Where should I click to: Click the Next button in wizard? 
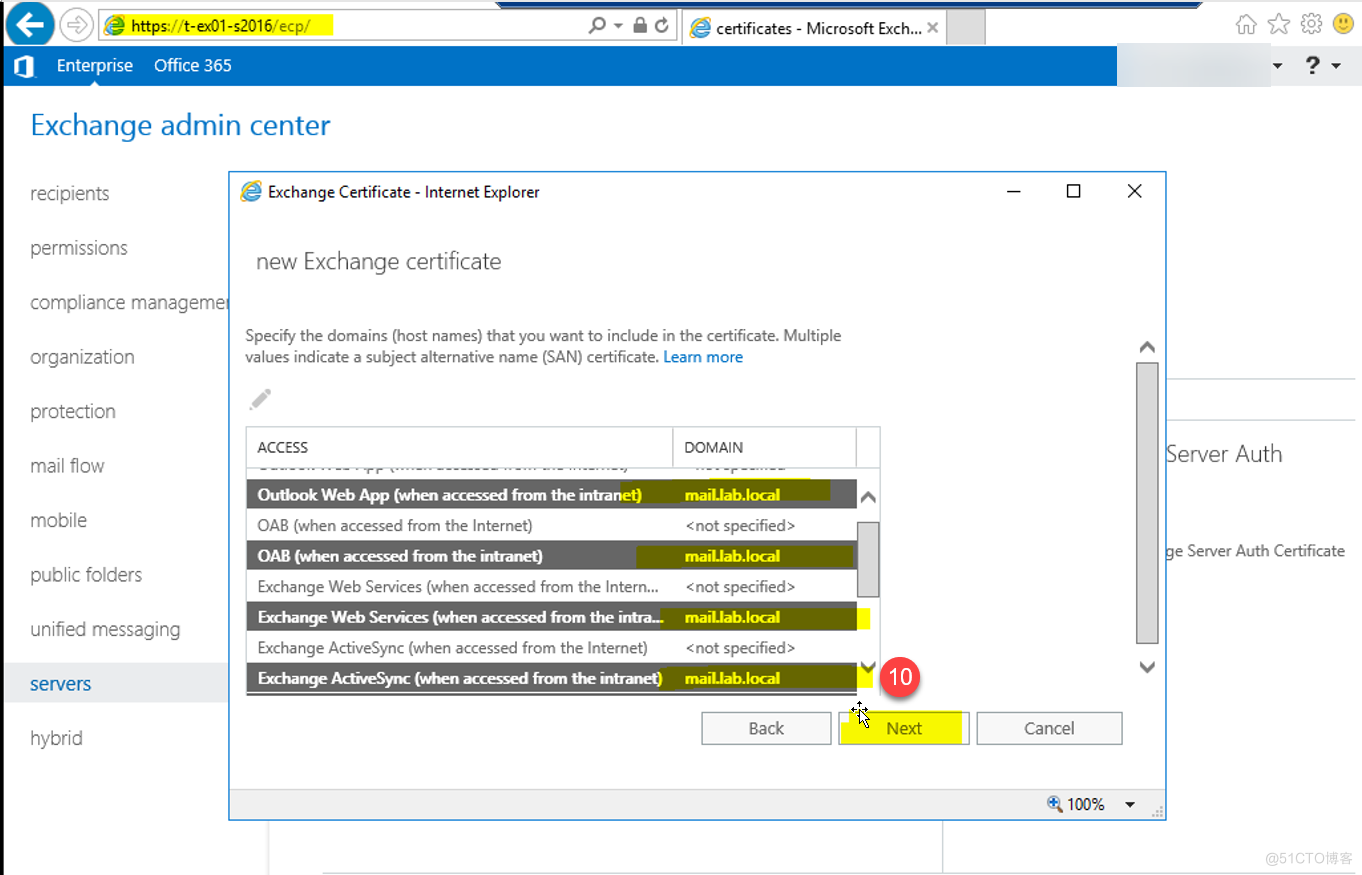[x=904, y=728]
